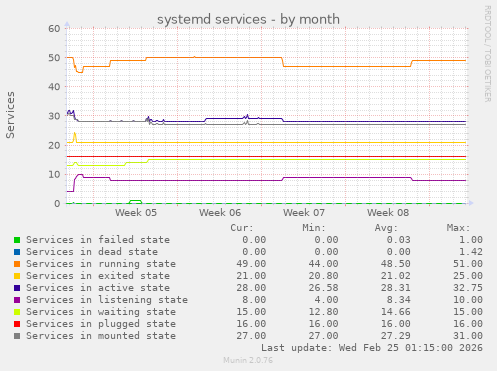The width and height of the screenshot is (497, 371).
Task: Click the lime waiting state legend swatch
Action: pos(17,312)
